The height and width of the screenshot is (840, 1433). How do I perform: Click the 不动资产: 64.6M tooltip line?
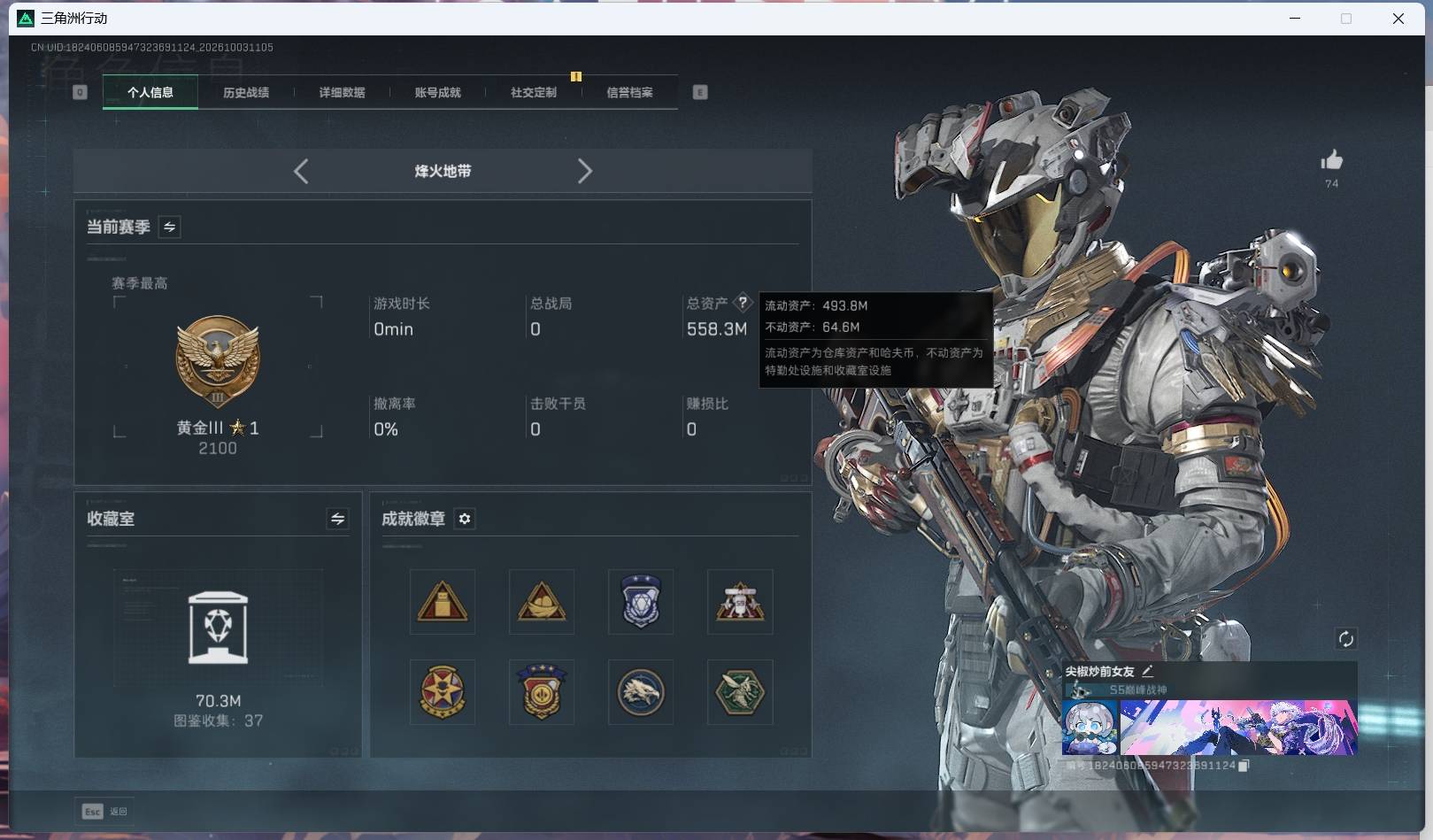[x=813, y=327]
